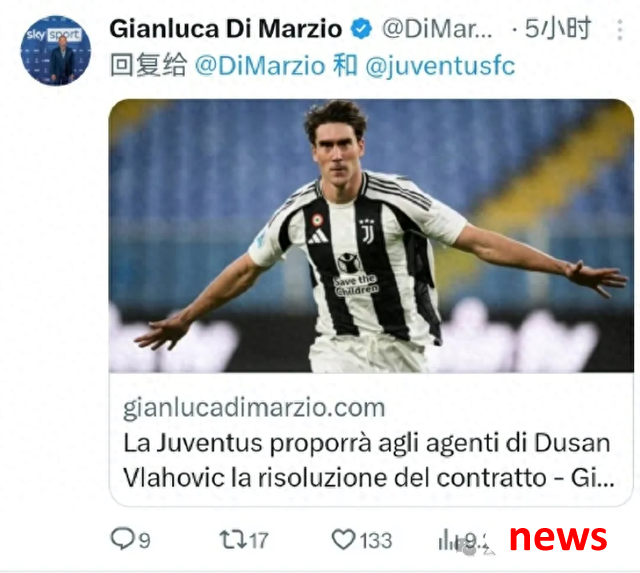Open the three-dot more options menu
640x573 pixels.
[620, 30]
